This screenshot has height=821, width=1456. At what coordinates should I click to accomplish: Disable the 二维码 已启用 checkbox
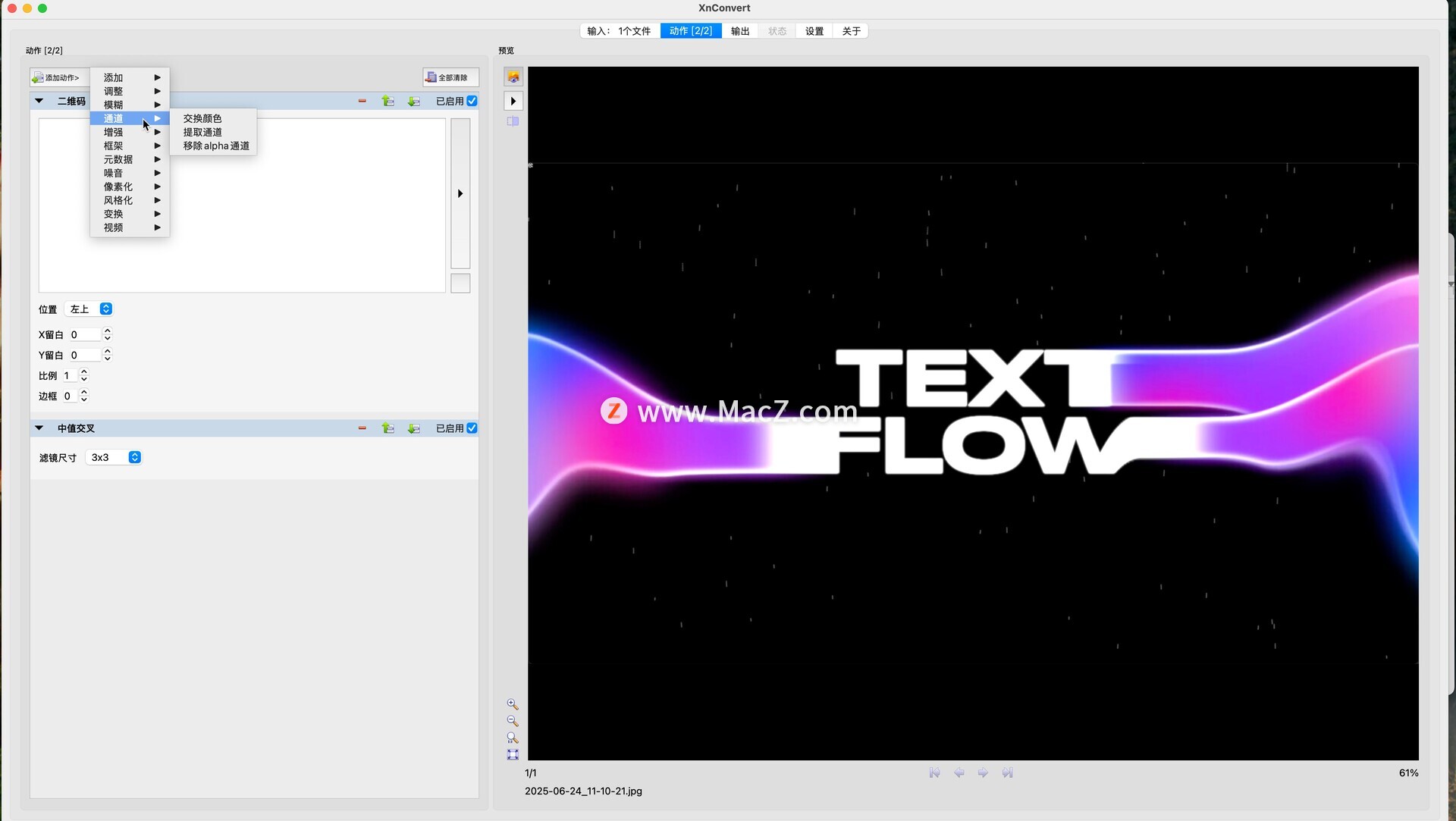pyautogui.click(x=472, y=101)
